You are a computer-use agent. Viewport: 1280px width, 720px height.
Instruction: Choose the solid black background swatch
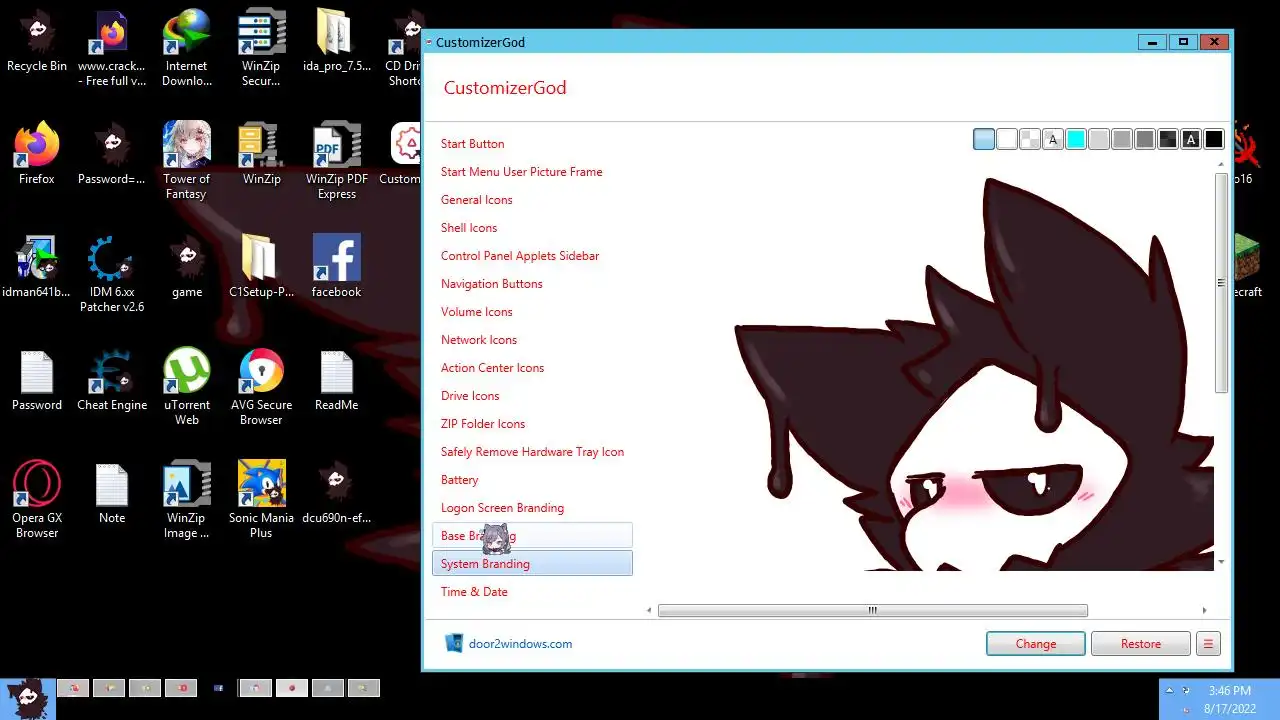click(1214, 140)
